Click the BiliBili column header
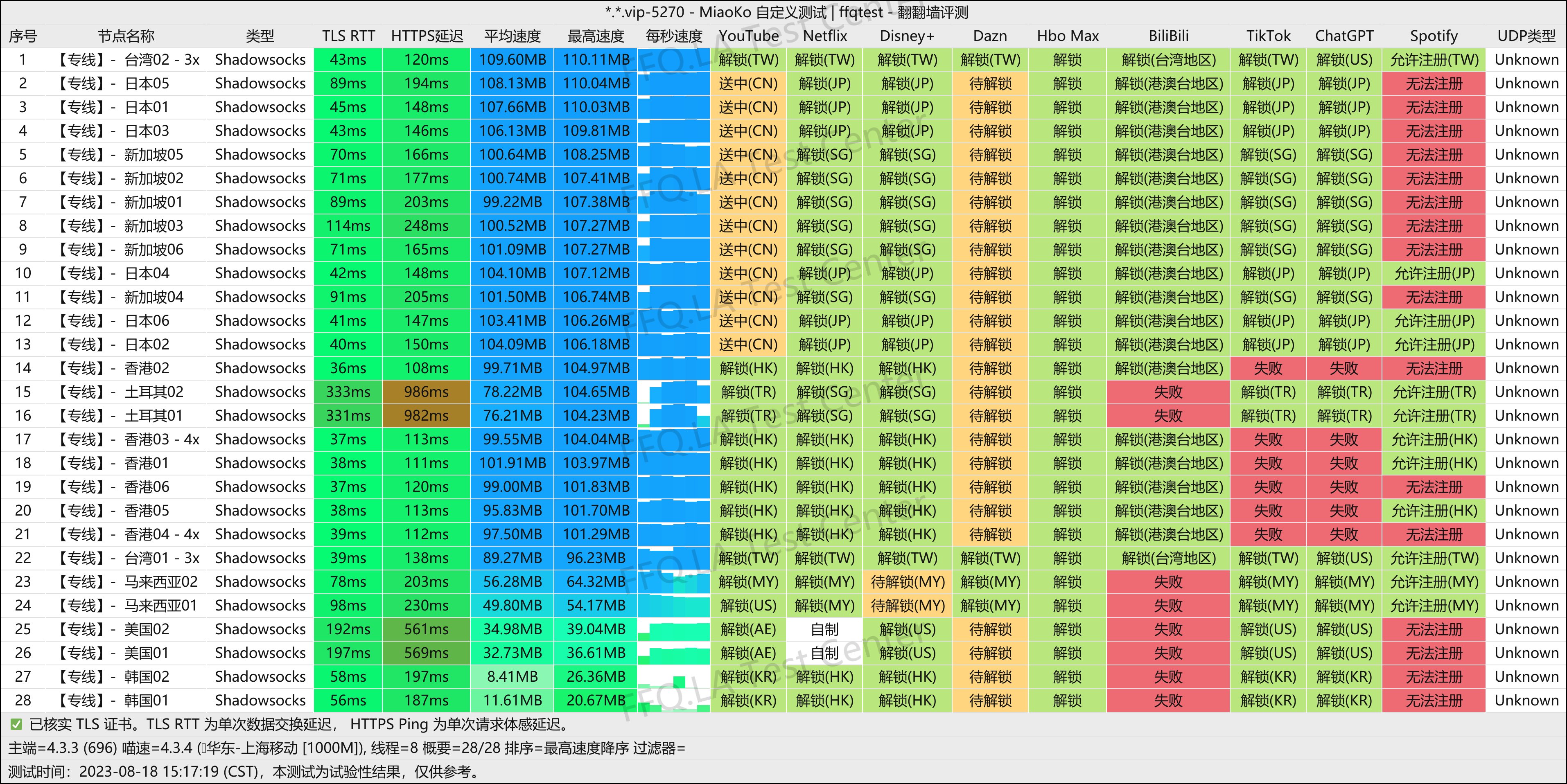The width and height of the screenshot is (1567, 784). tap(1168, 36)
